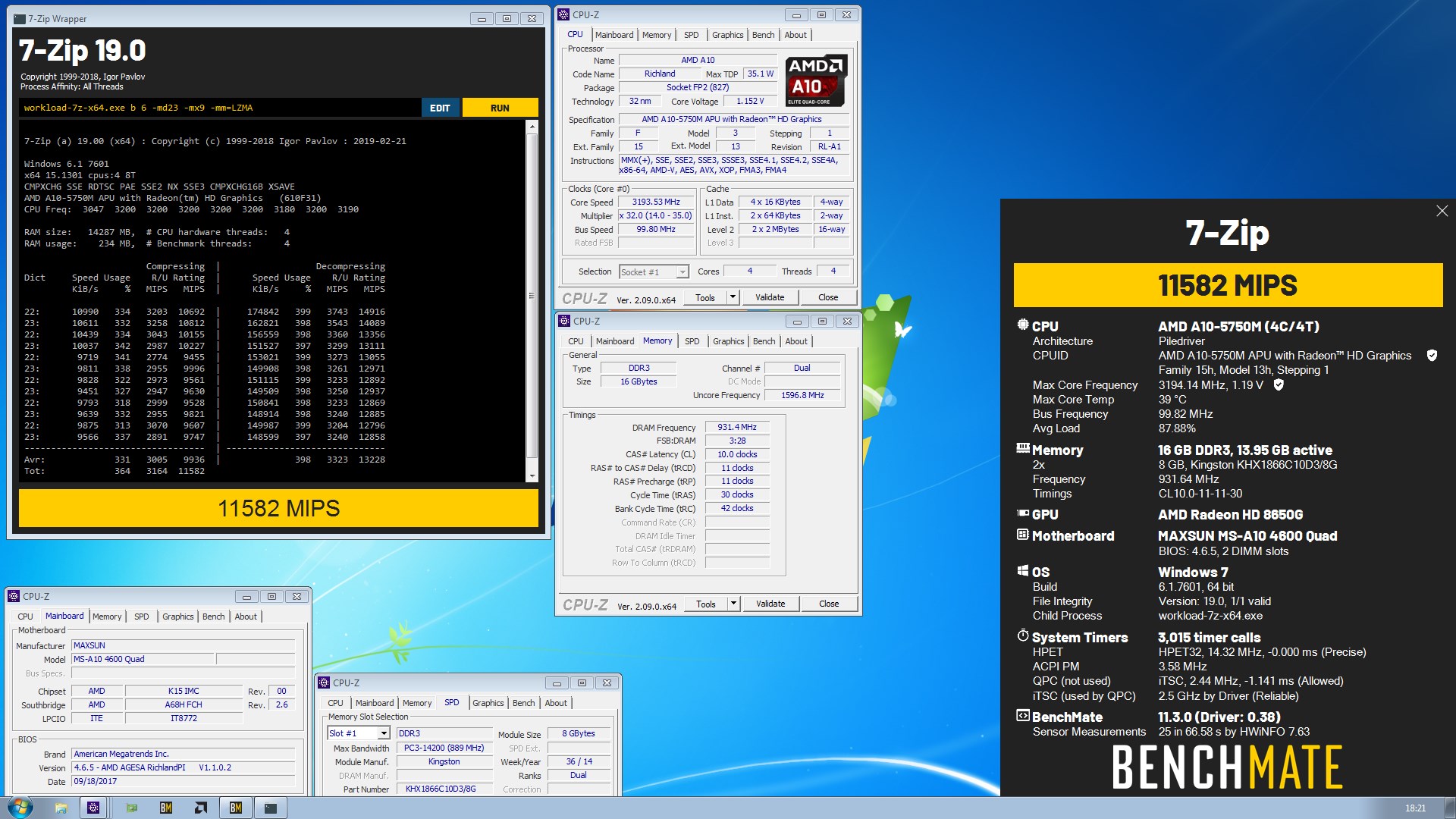Click the BenchMate version section icon
The width and height of the screenshot is (1456, 819).
point(1023,715)
